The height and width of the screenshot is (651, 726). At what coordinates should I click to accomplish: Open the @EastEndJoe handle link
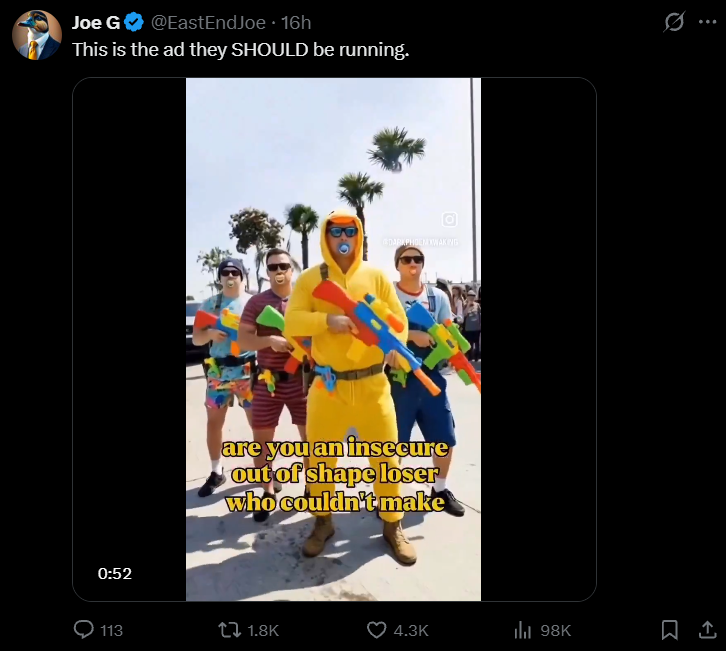pos(208,22)
